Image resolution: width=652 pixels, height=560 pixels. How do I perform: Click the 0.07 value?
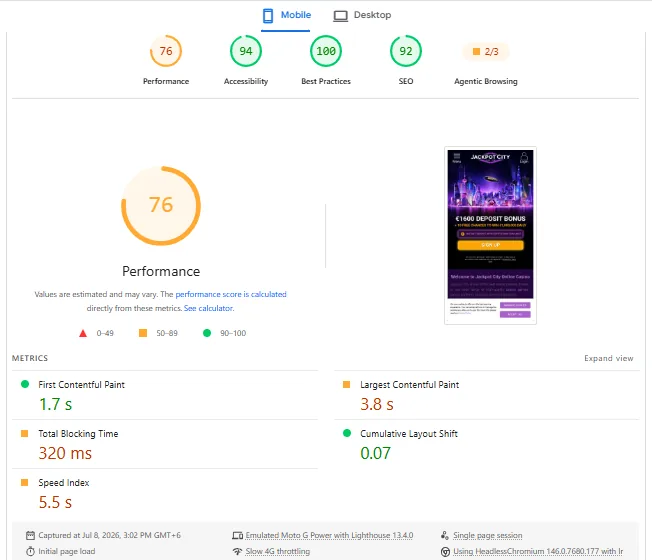tap(375, 454)
